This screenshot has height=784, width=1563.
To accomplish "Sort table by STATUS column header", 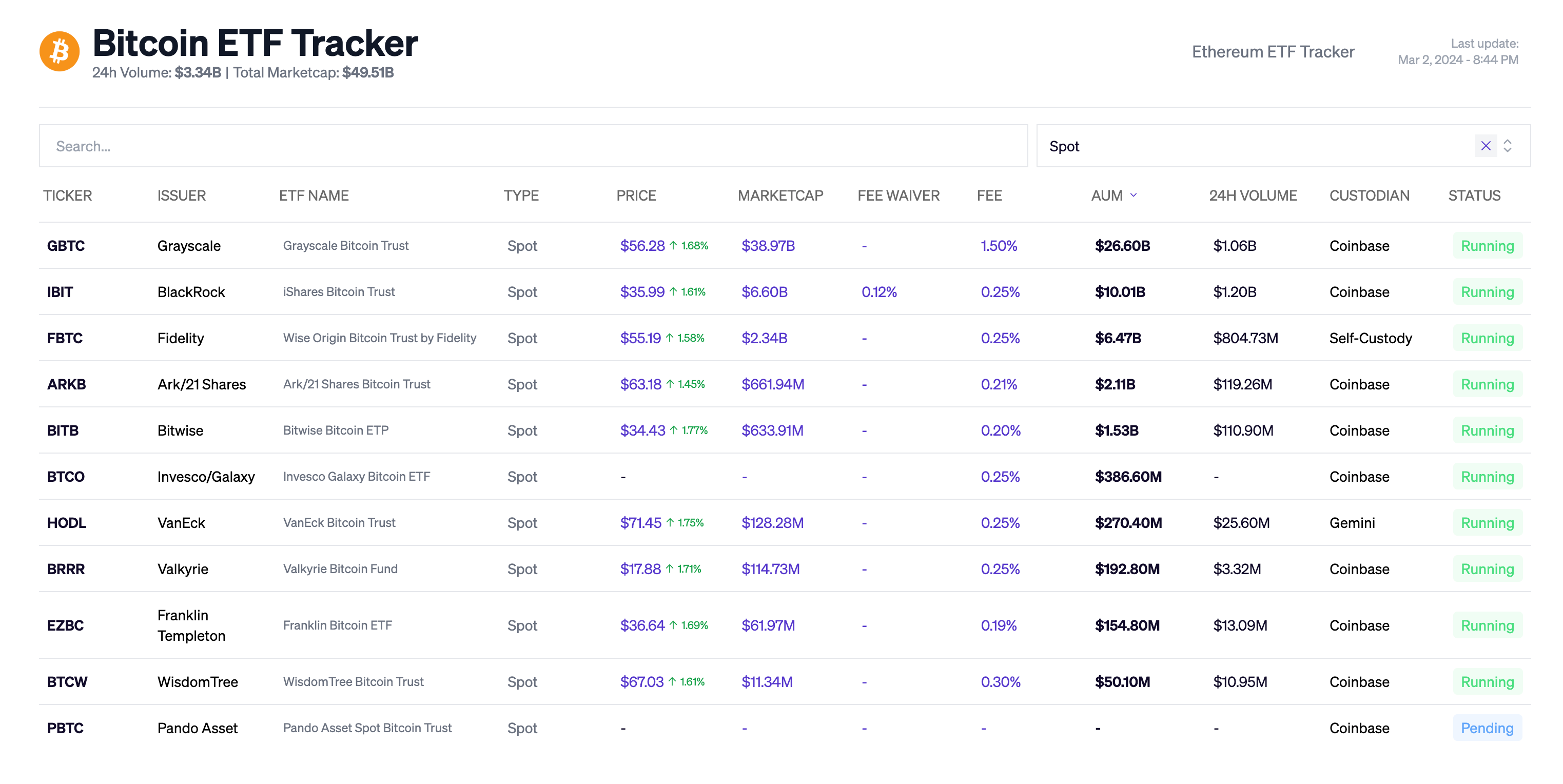I will pyautogui.click(x=1474, y=195).
